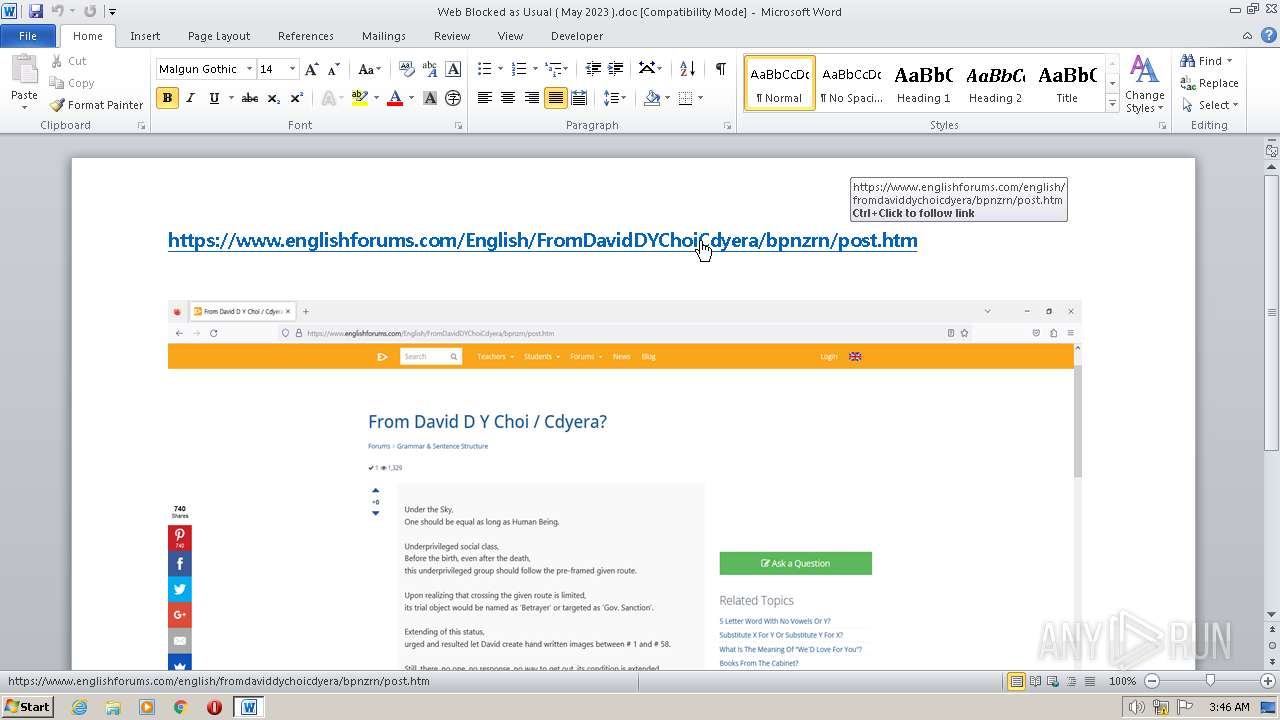This screenshot has height=720, width=1280.
Task: Click the Save icon in quick access toolbar
Action: (36, 11)
